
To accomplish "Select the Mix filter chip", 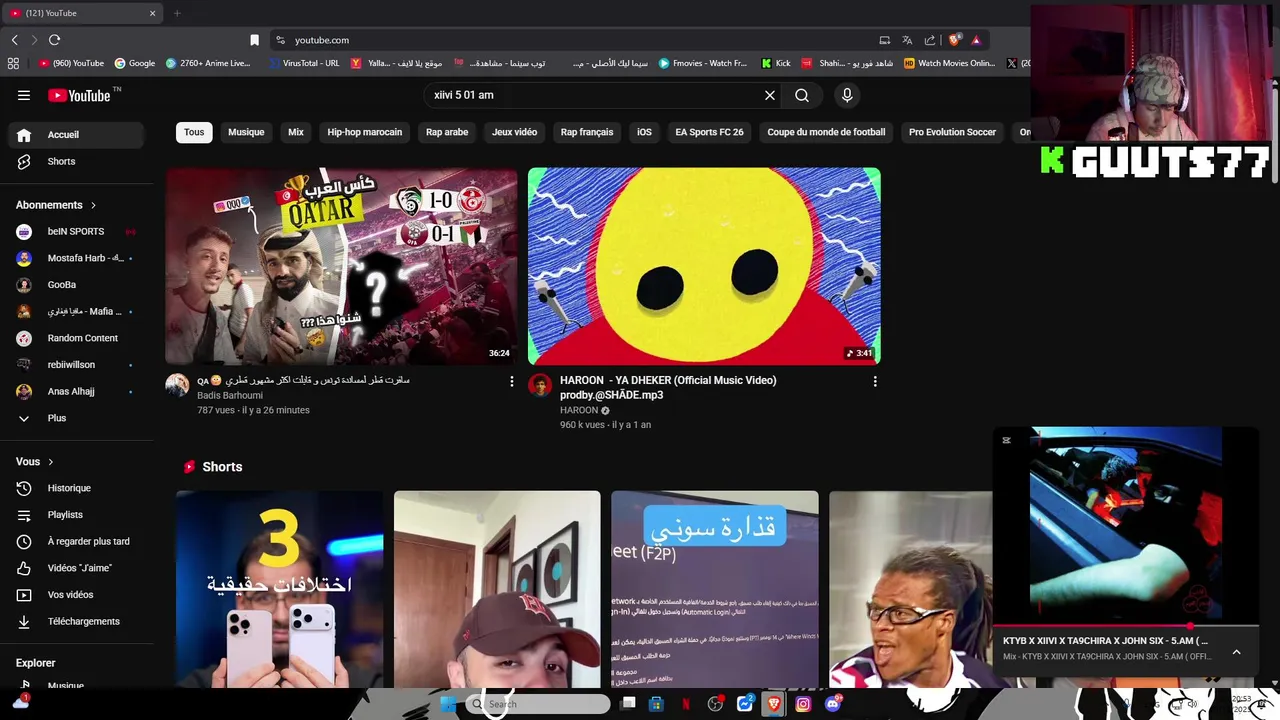I will [x=296, y=132].
